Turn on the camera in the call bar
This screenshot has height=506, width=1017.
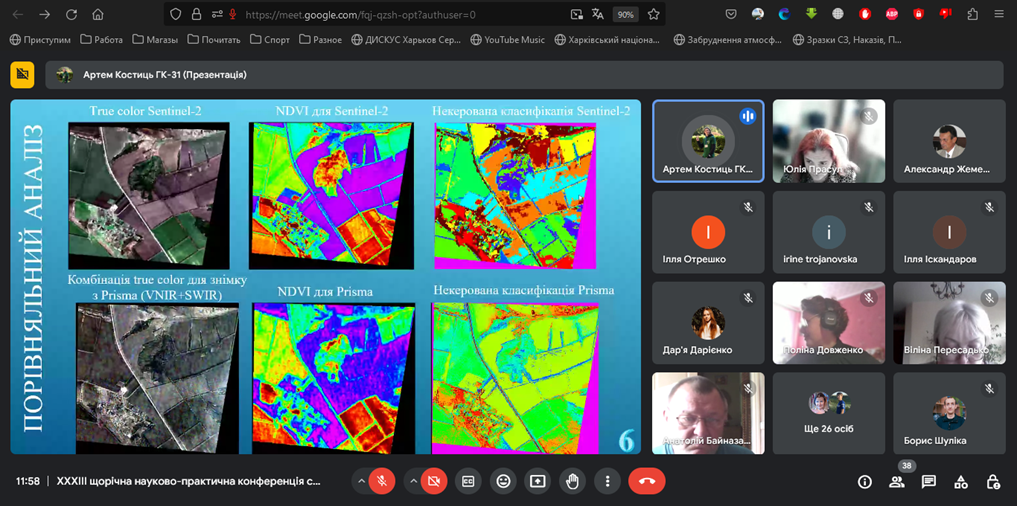pyautogui.click(x=433, y=481)
